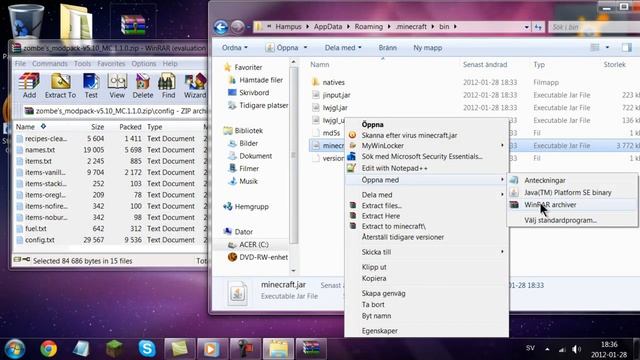Click the volume speaker tray icon
Image resolution: width=640 pixels, height=360 pixels.
[x=576, y=349]
